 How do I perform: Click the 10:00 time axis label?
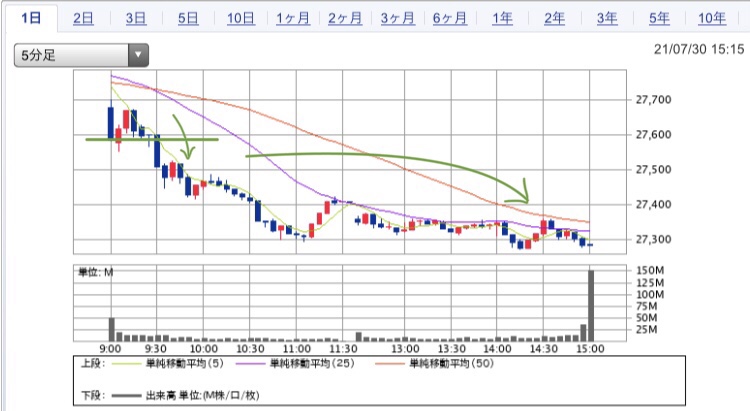tap(204, 349)
